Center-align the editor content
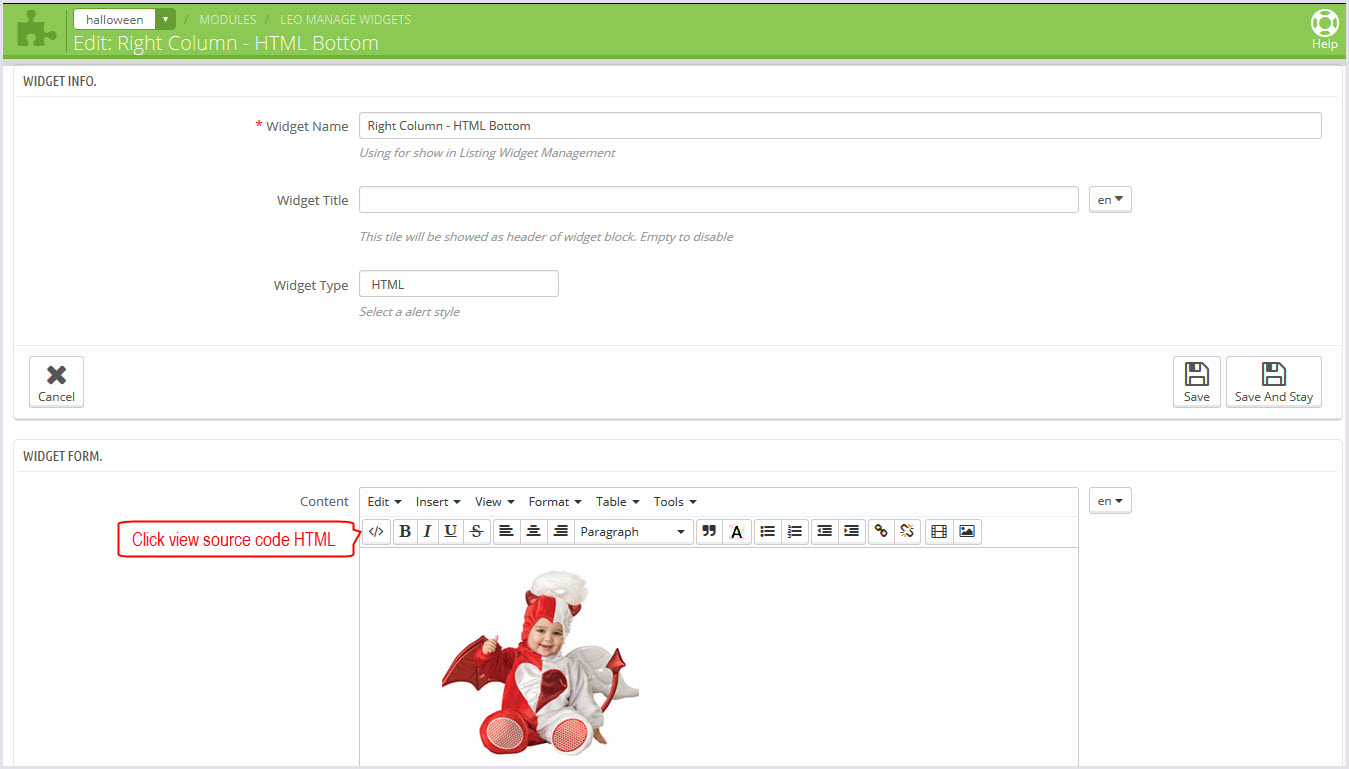 click(x=534, y=531)
